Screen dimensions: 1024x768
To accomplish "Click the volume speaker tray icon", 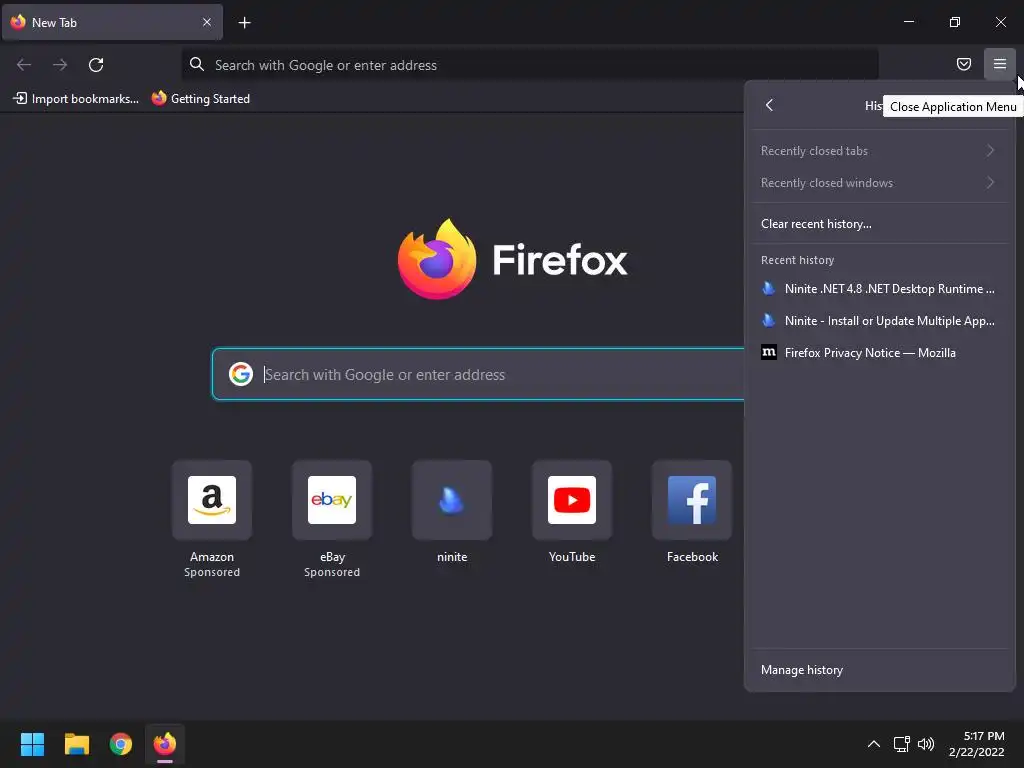I will (925, 744).
